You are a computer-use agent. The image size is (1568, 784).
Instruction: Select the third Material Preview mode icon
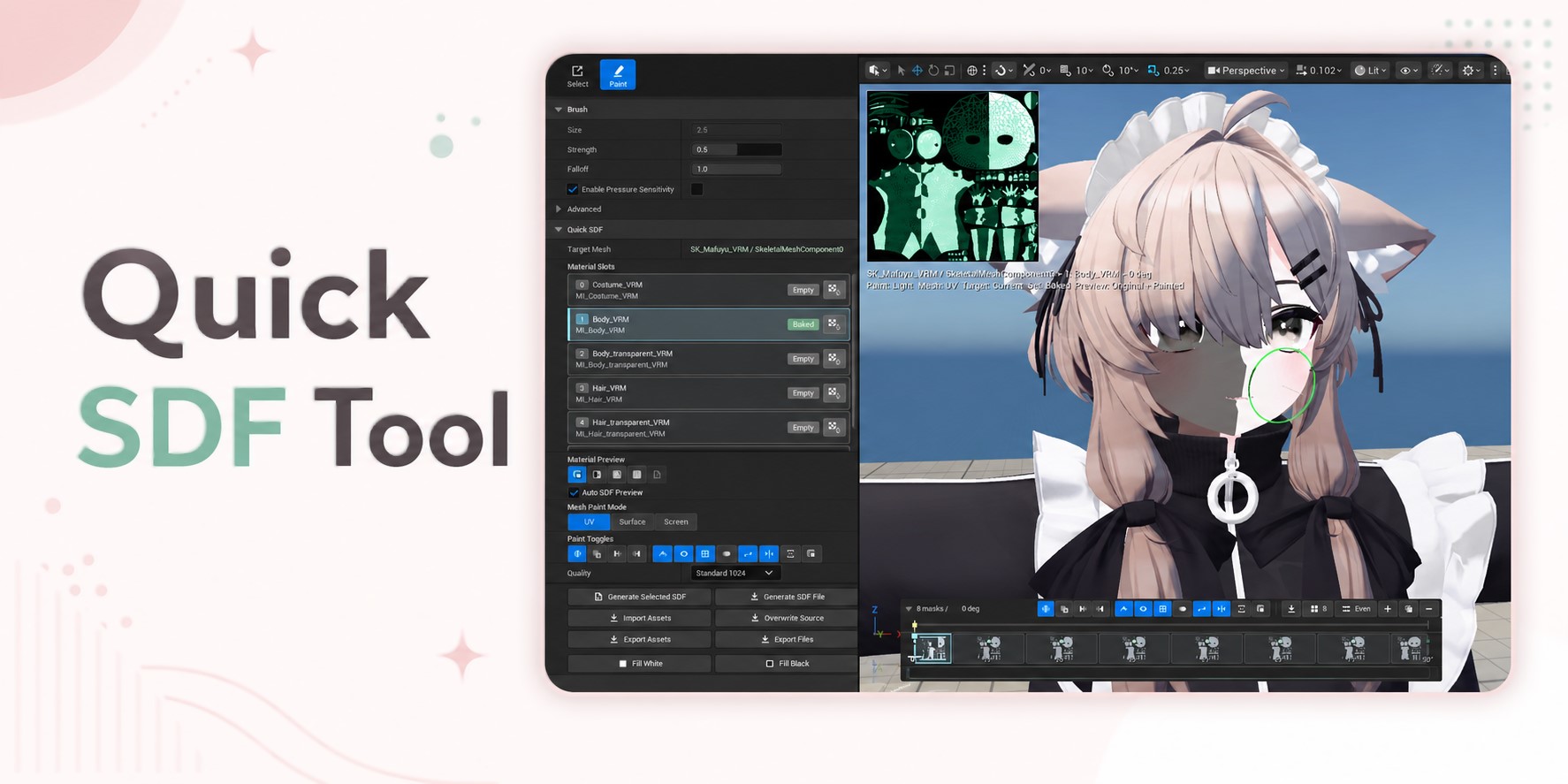[x=617, y=475]
